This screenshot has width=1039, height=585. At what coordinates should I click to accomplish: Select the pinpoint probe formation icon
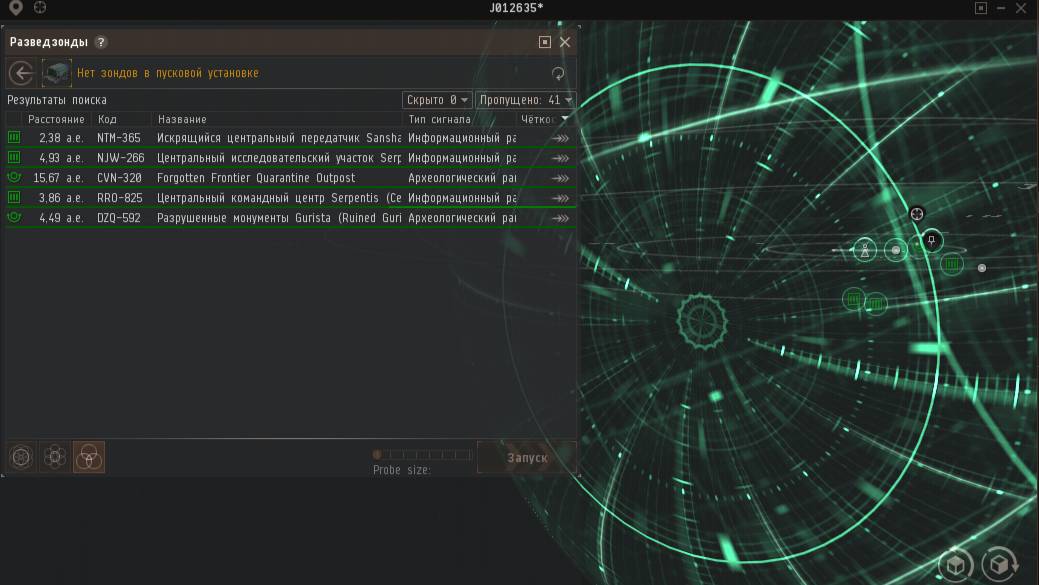(x=55, y=457)
